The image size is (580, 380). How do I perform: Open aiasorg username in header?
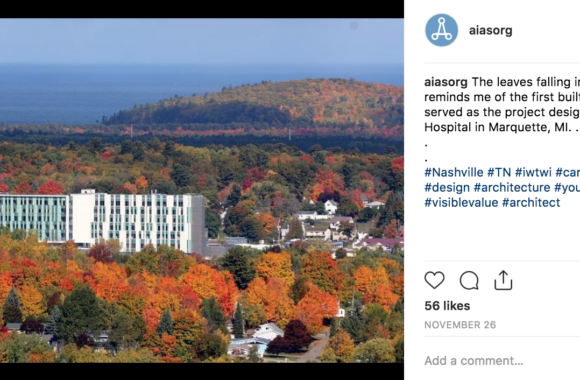pos(490,30)
